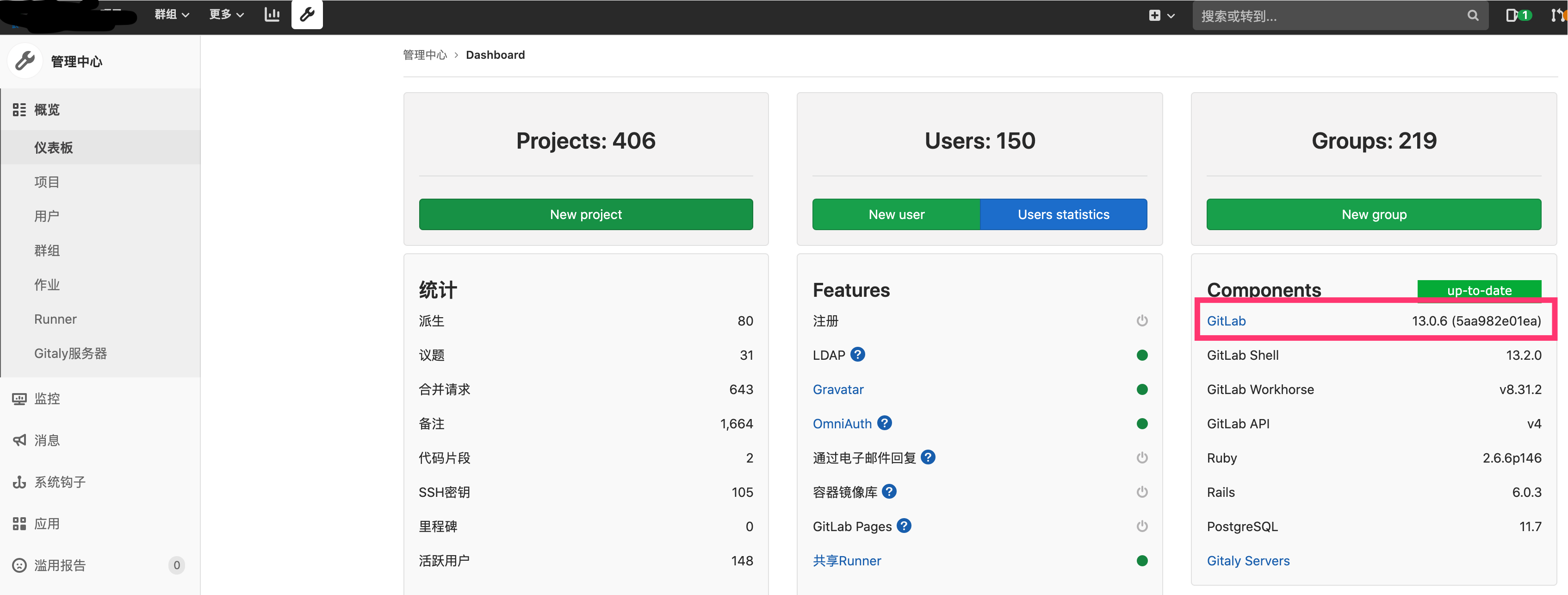1568x595 pixels.
Task: Click help icon beside 通过电子邮件回复
Action: point(928,457)
